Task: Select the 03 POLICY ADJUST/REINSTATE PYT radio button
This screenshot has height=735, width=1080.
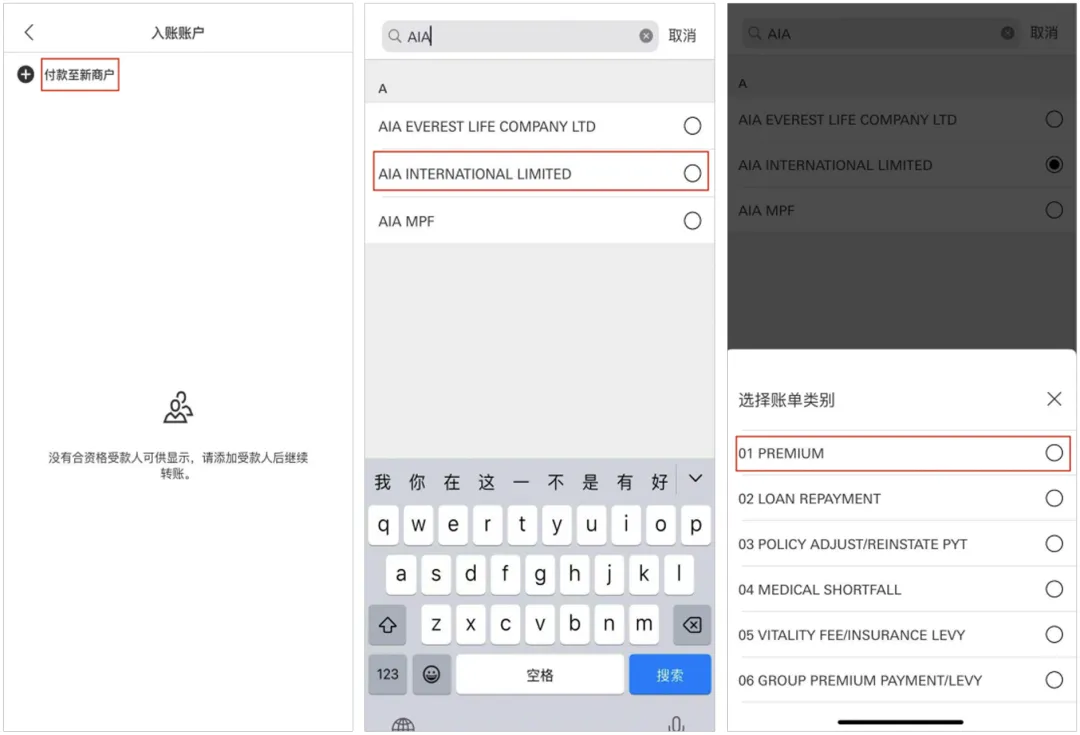Action: 1054,544
